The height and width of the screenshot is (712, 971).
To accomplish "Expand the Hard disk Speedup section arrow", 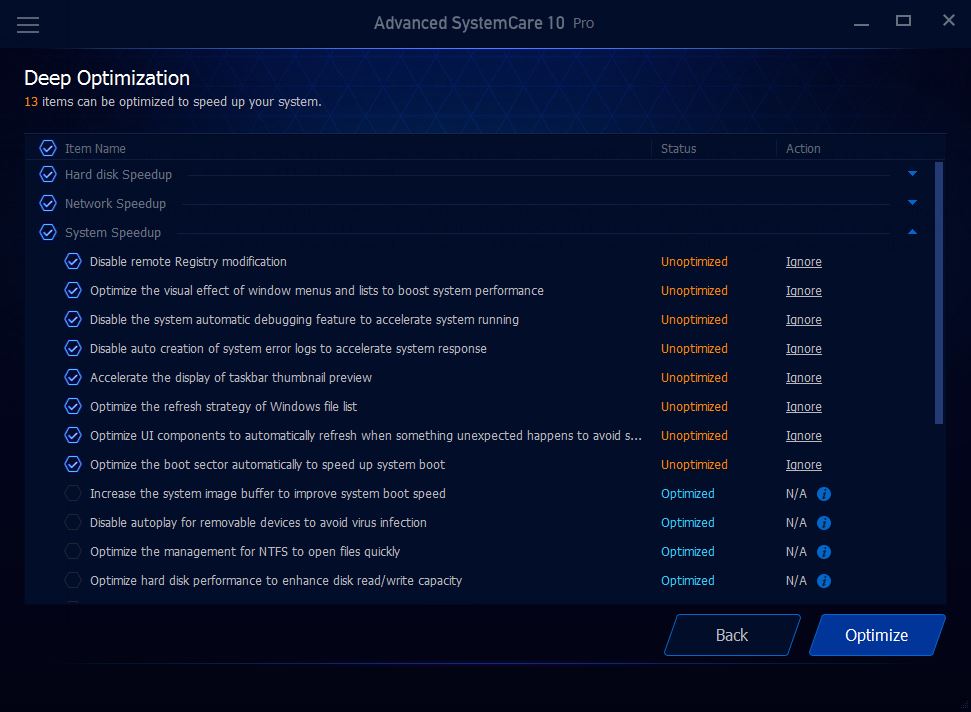I will 912,174.
